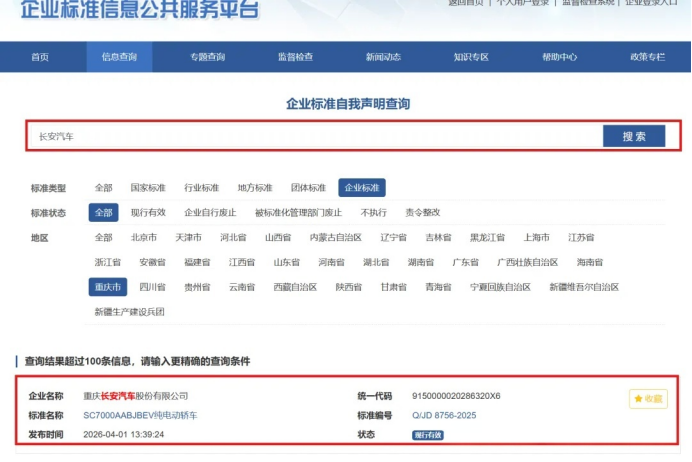Open the 信息查询 nav tab
This screenshot has height=462, width=692.
pos(119,57)
